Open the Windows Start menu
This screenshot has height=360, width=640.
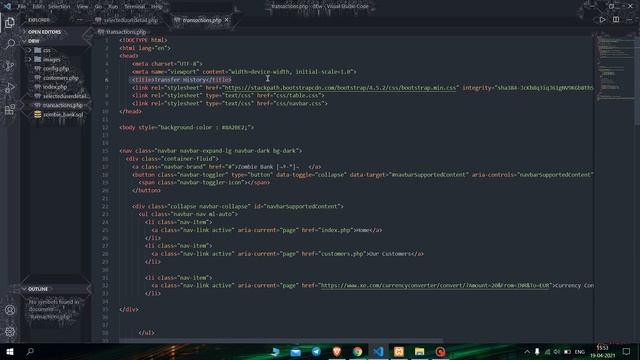click(10, 351)
